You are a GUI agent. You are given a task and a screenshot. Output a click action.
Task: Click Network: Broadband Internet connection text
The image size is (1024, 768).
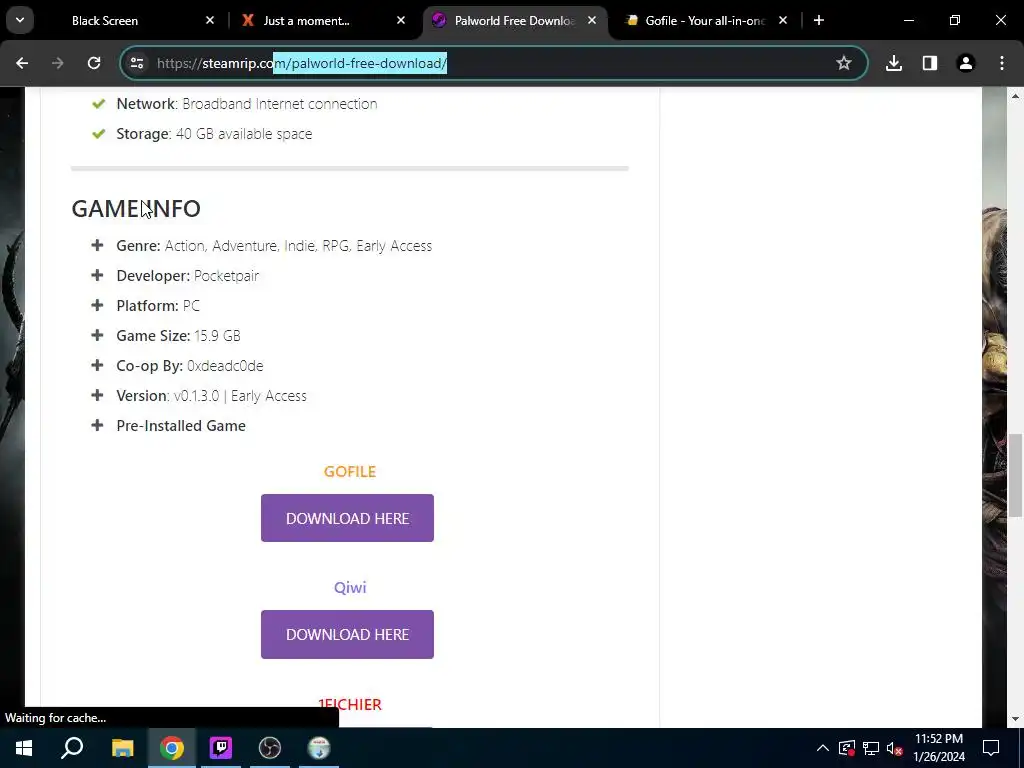(247, 104)
